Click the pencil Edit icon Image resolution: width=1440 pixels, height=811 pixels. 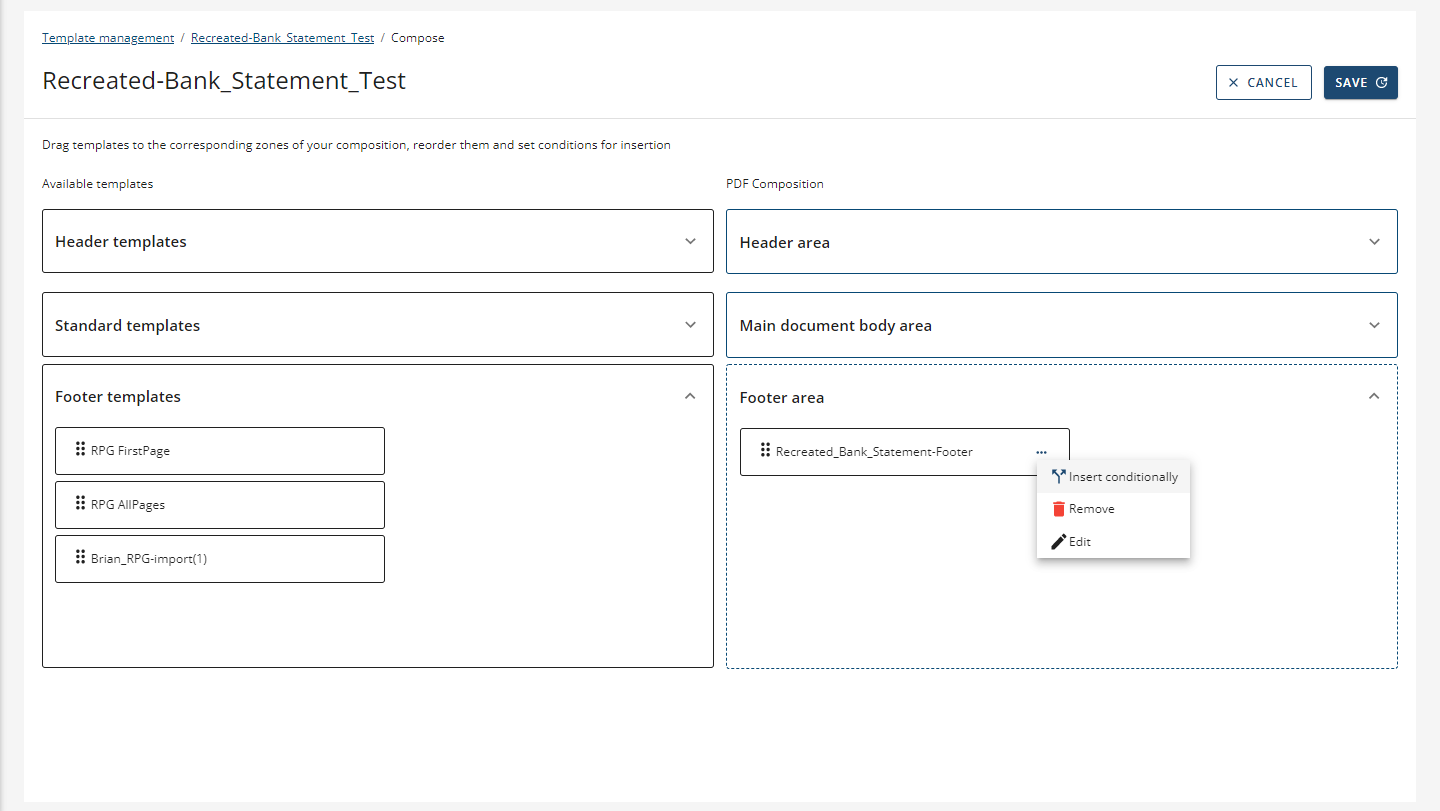1058,542
